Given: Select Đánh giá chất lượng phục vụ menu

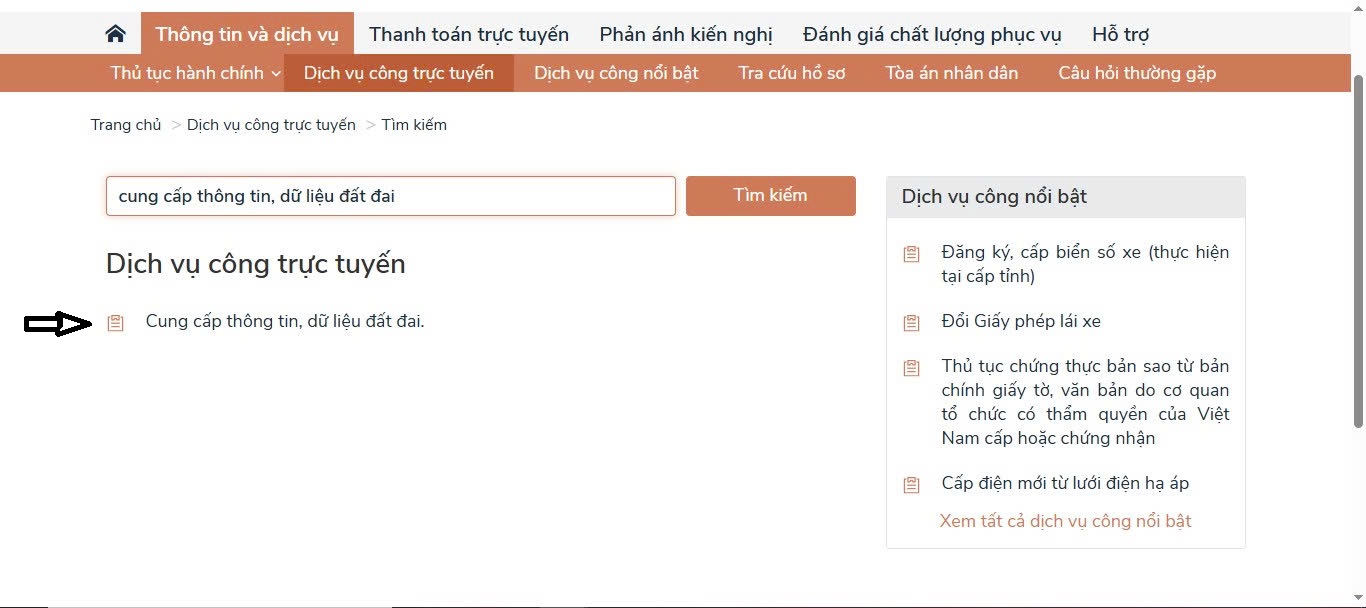Looking at the screenshot, I should tap(932, 34).
